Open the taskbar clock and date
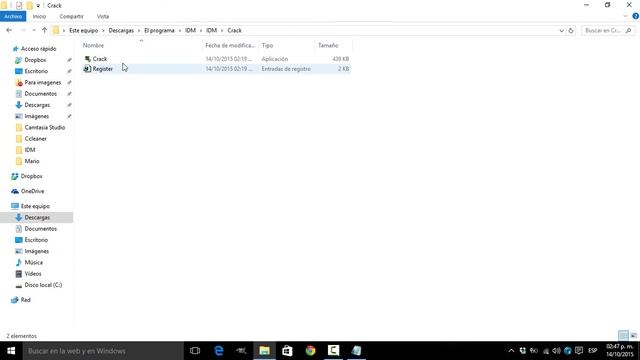 click(620, 351)
